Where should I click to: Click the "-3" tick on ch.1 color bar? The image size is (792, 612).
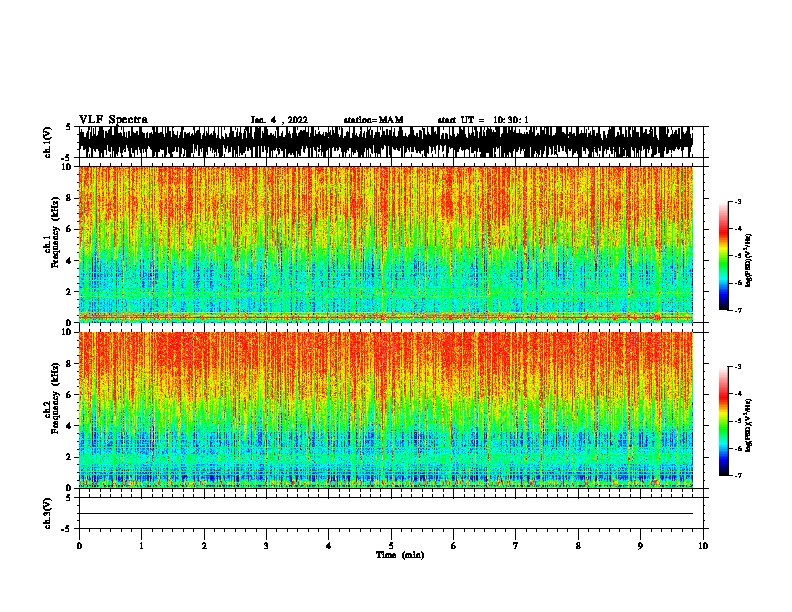click(738, 202)
